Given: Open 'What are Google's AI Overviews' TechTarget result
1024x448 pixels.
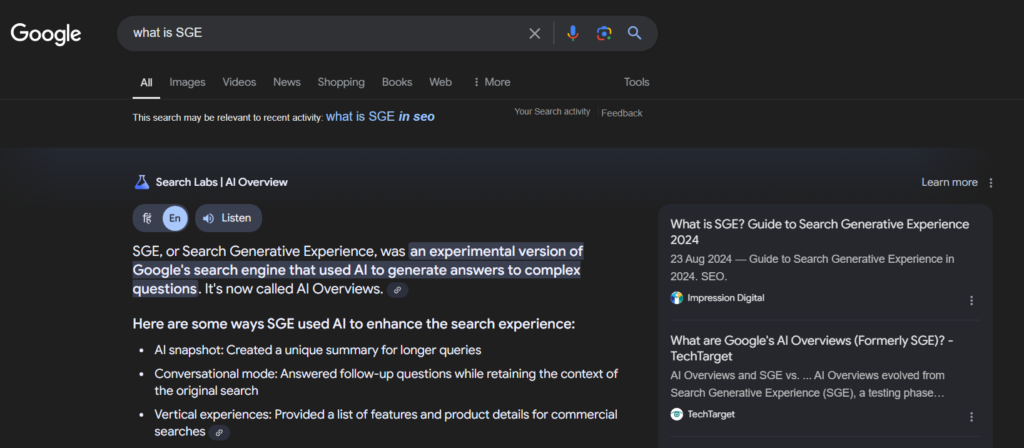Looking at the screenshot, I should 812,348.
